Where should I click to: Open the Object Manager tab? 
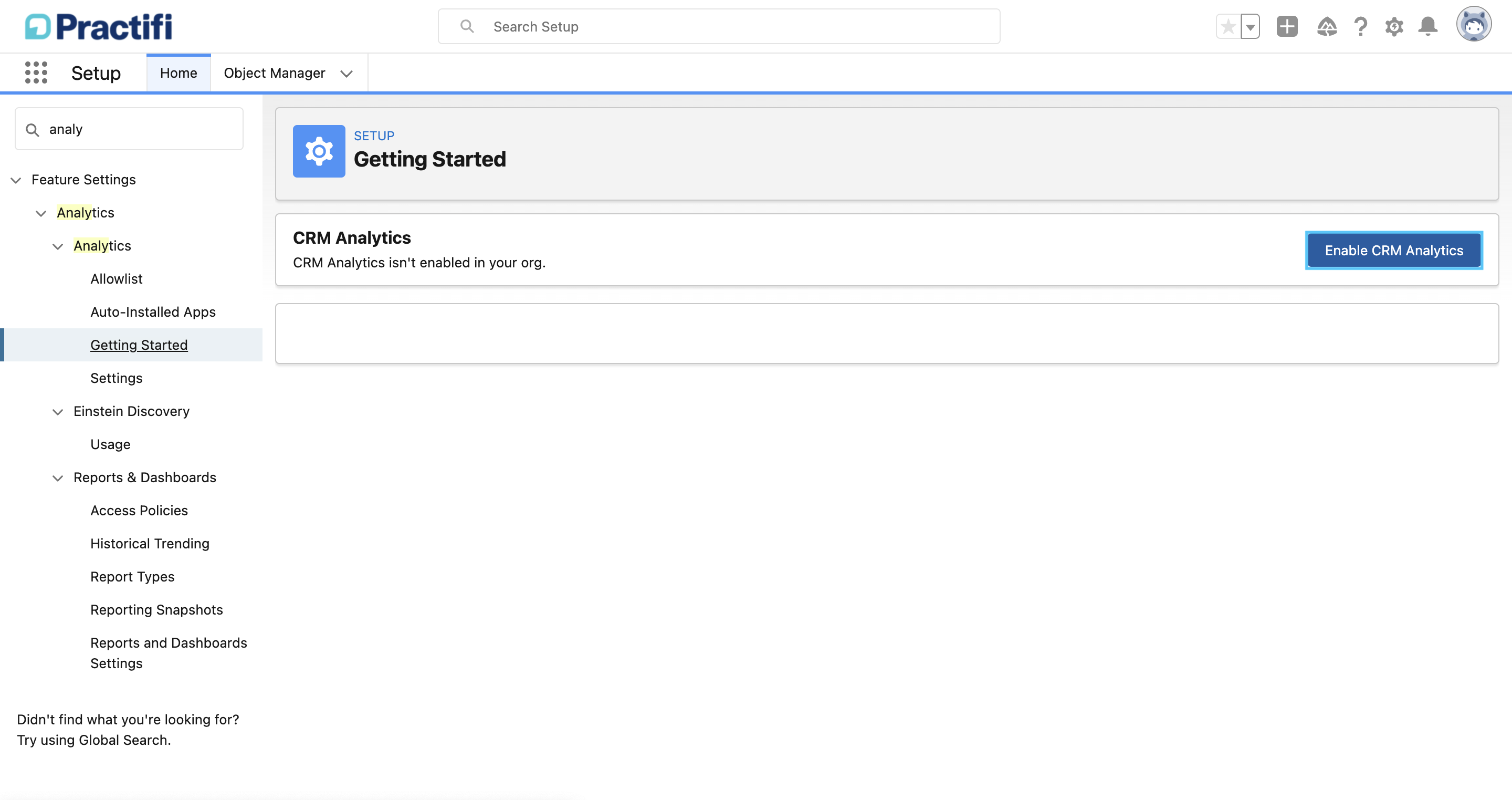pos(274,73)
